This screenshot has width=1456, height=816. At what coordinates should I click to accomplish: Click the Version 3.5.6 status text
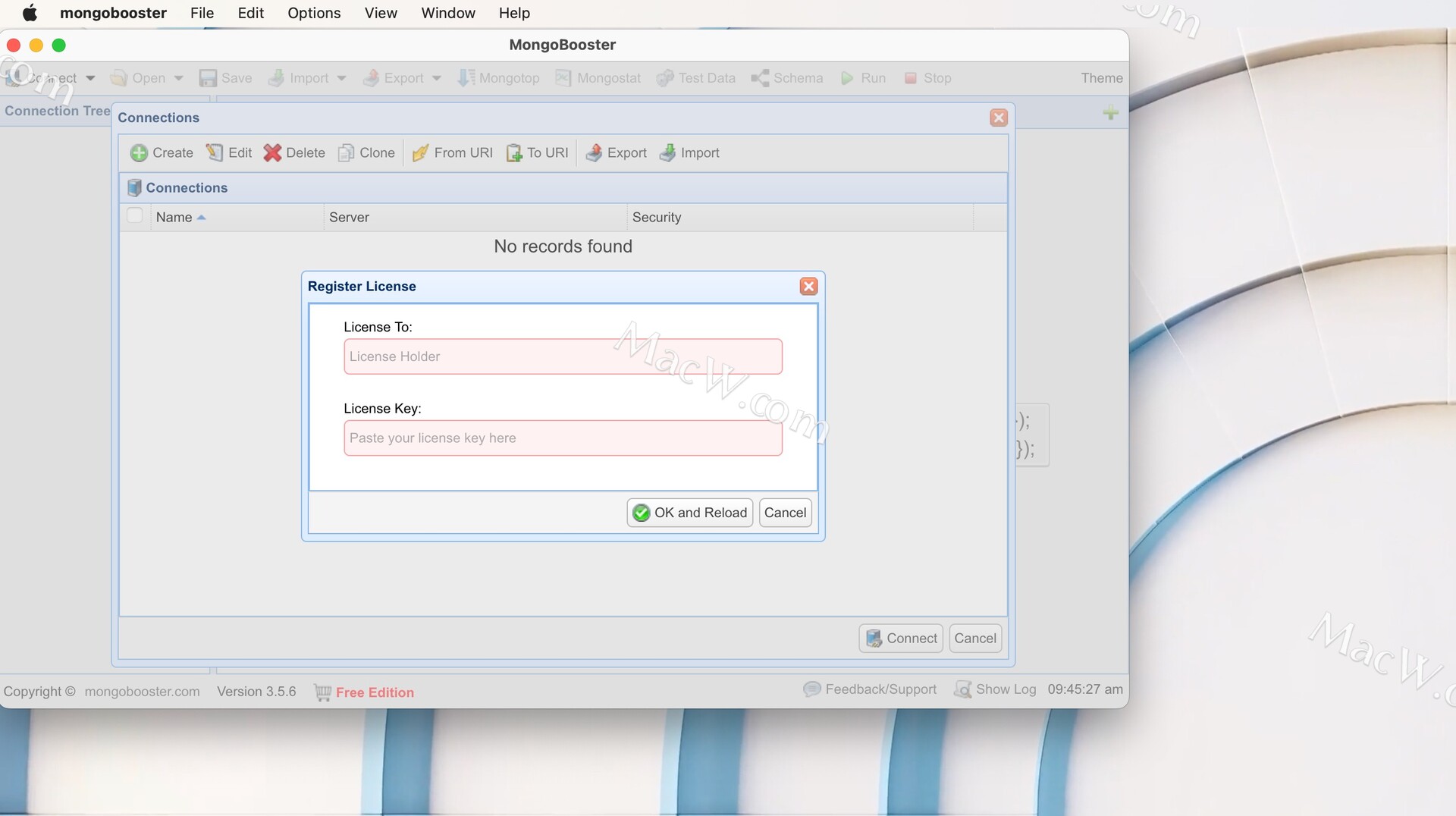256,692
